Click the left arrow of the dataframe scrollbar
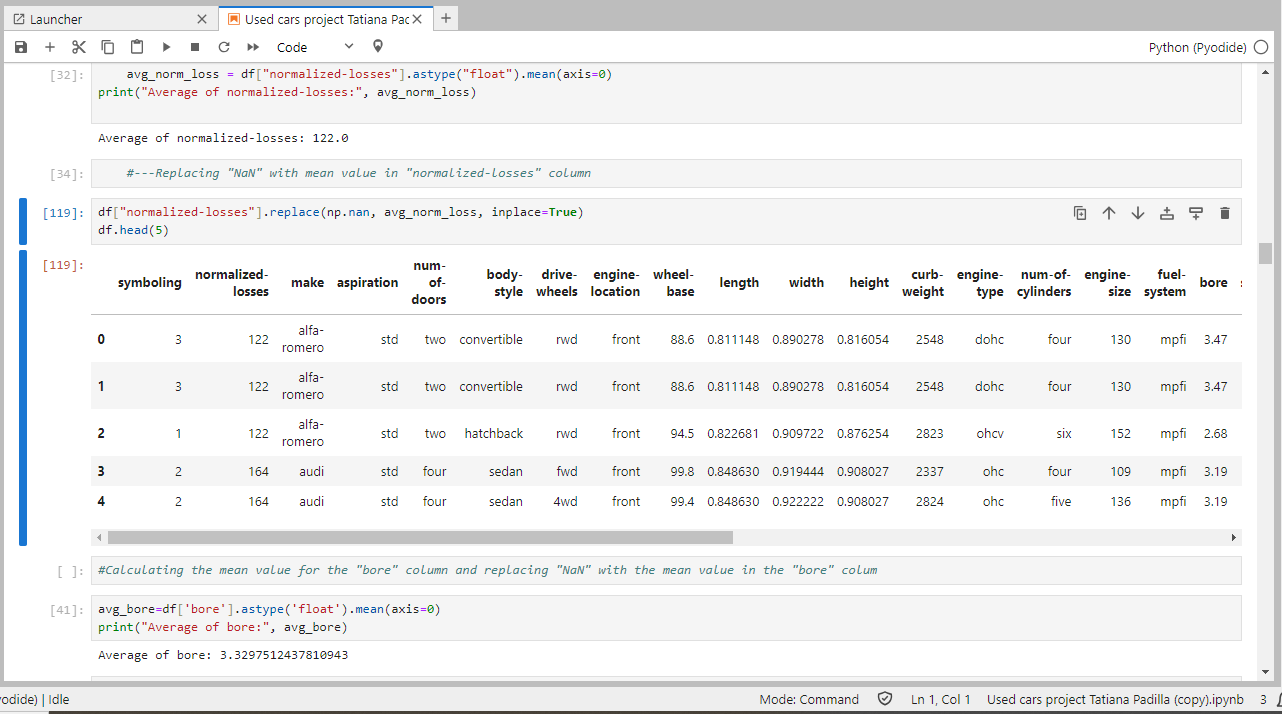This screenshot has height=714, width=1282. point(98,537)
